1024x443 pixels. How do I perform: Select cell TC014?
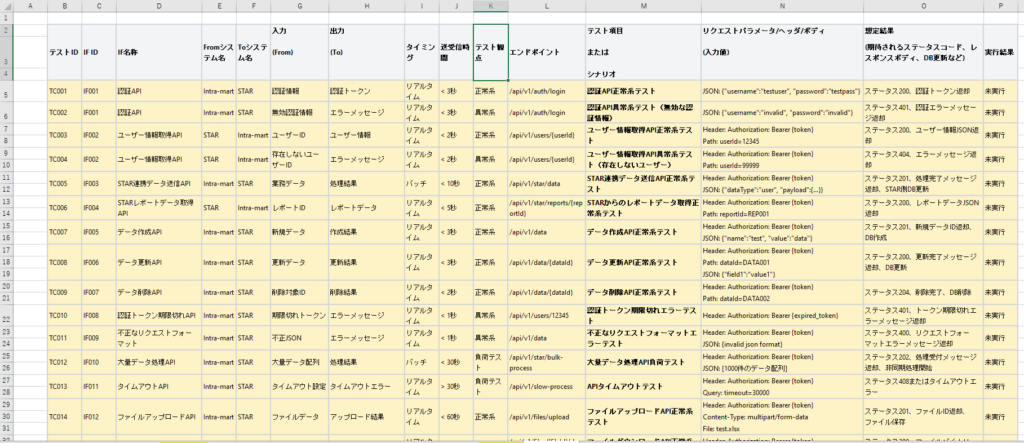tap(65, 416)
